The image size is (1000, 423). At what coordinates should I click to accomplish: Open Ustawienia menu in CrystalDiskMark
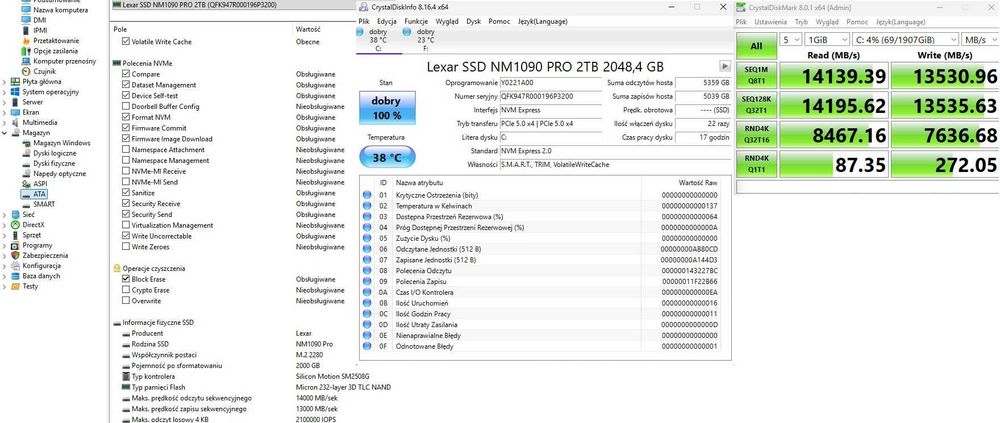coord(770,22)
